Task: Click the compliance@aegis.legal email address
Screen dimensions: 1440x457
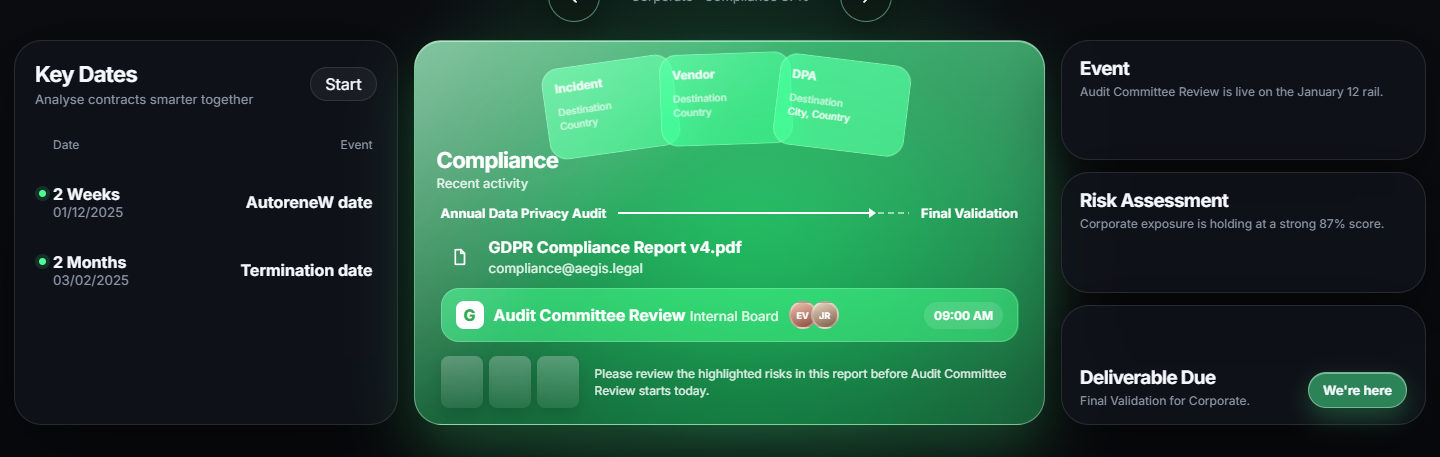Action: pyautogui.click(x=565, y=268)
